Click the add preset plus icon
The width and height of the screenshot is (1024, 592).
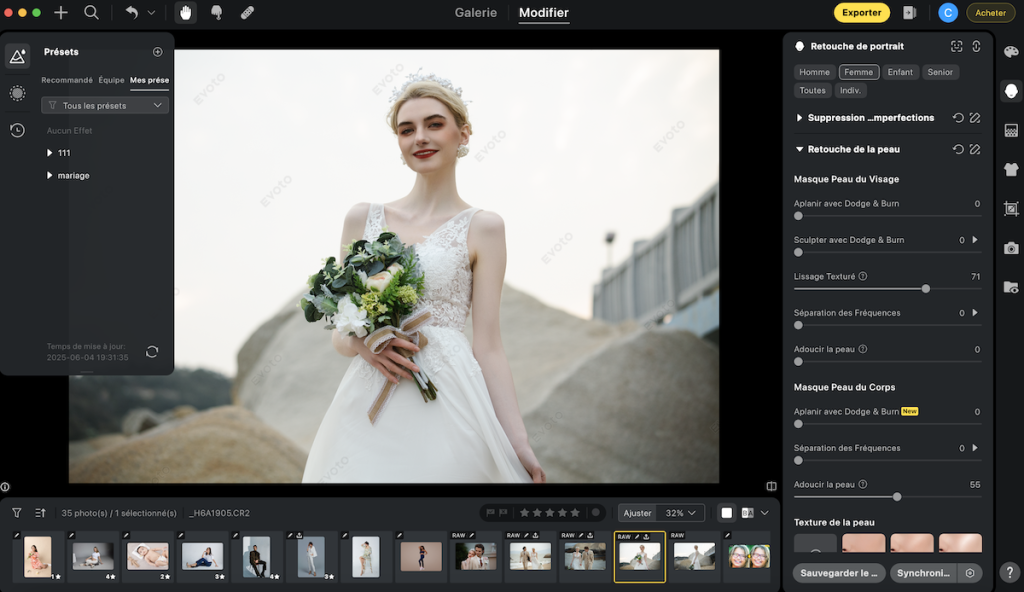[157, 52]
